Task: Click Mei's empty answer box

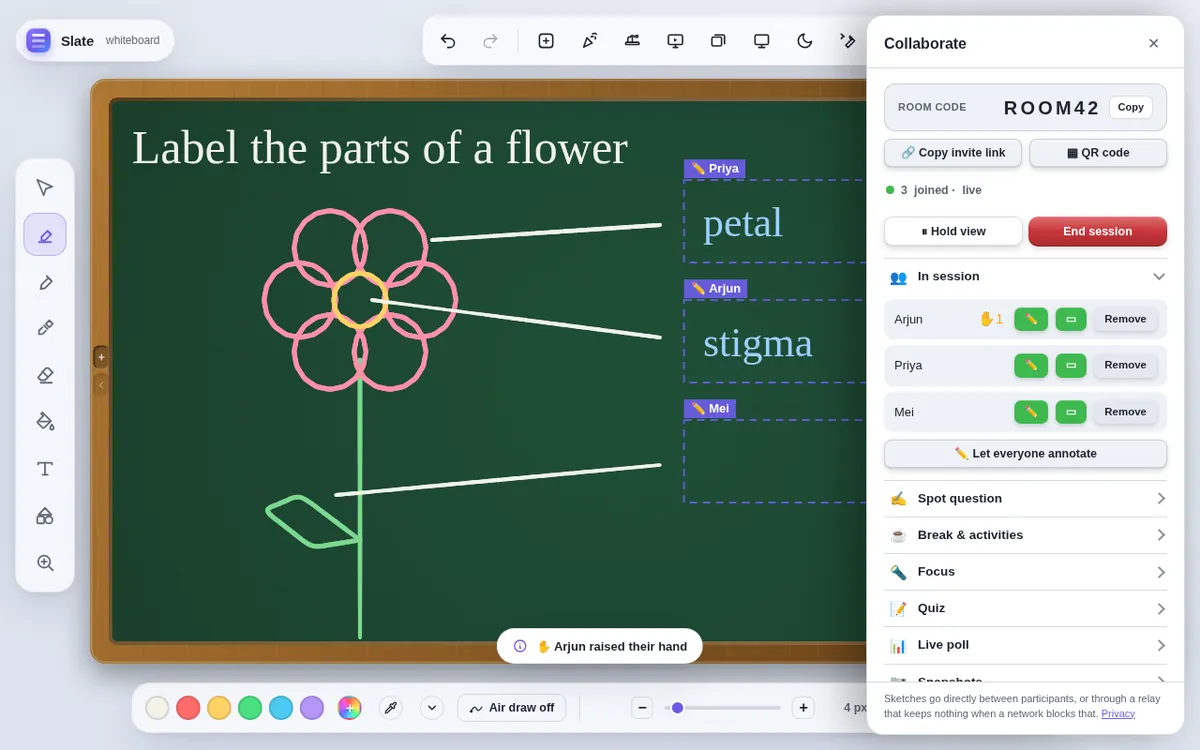Action: [775, 461]
